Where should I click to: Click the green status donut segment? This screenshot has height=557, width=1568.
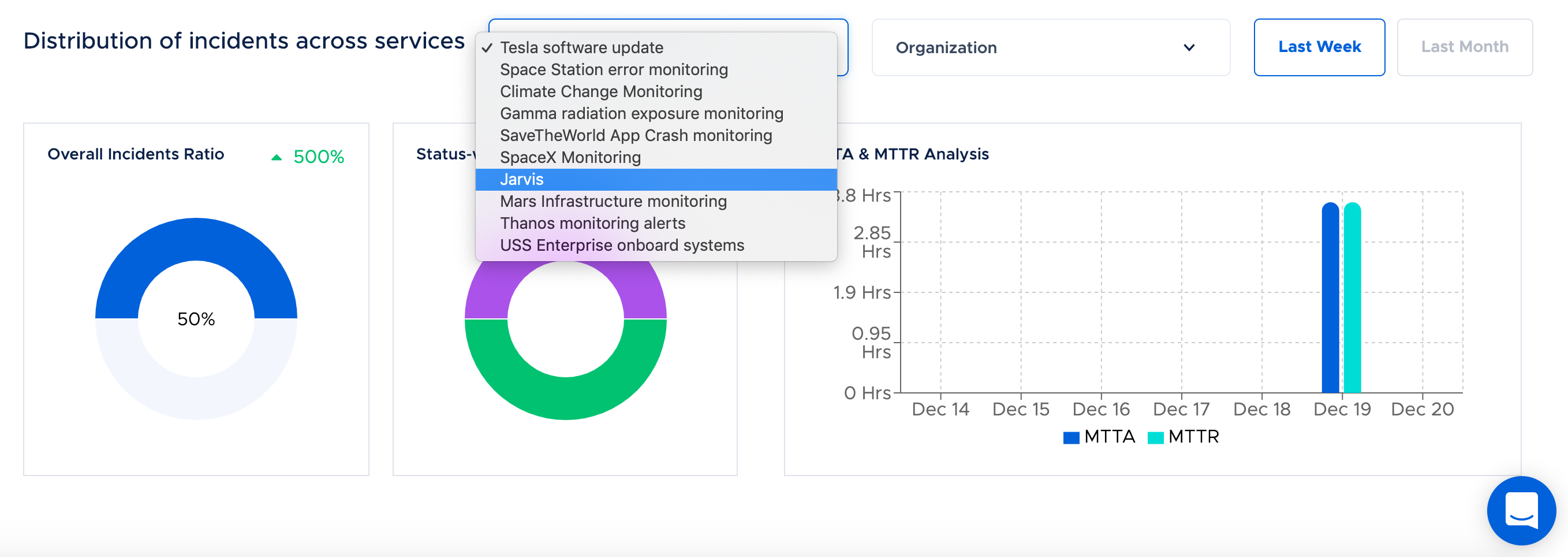click(565, 399)
